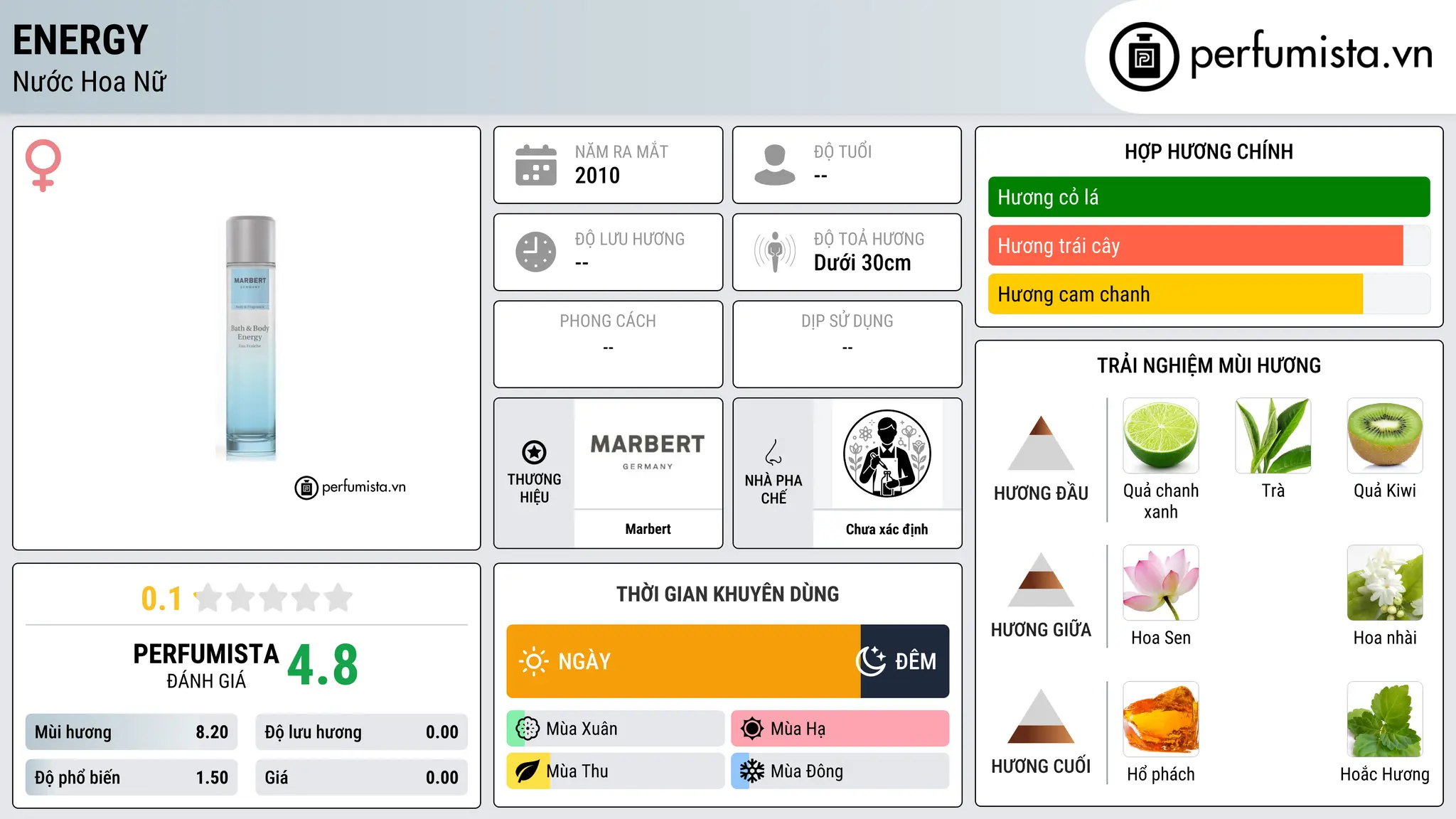Click the calendar icon beside Năm ra mắt
1456x819 pixels.
pyautogui.click(x=536, y=165)
